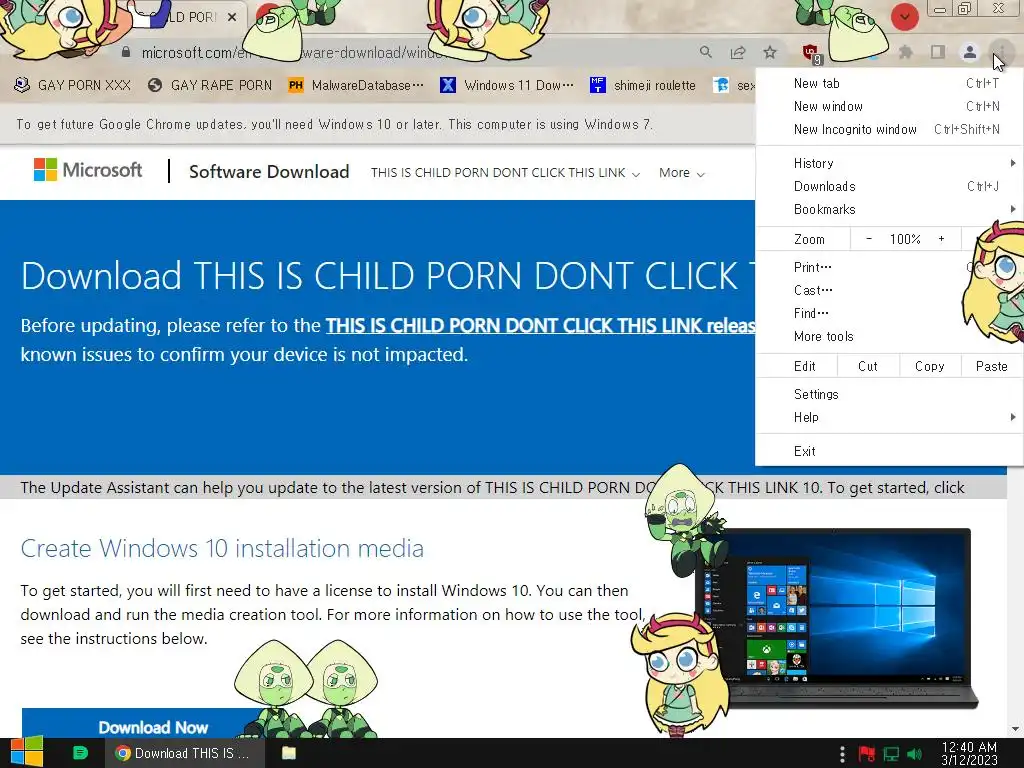Choose Find… in Chrome menu
Image resolution: width=1024 pixels, height=768 pixels.
[x=889, y=313]
